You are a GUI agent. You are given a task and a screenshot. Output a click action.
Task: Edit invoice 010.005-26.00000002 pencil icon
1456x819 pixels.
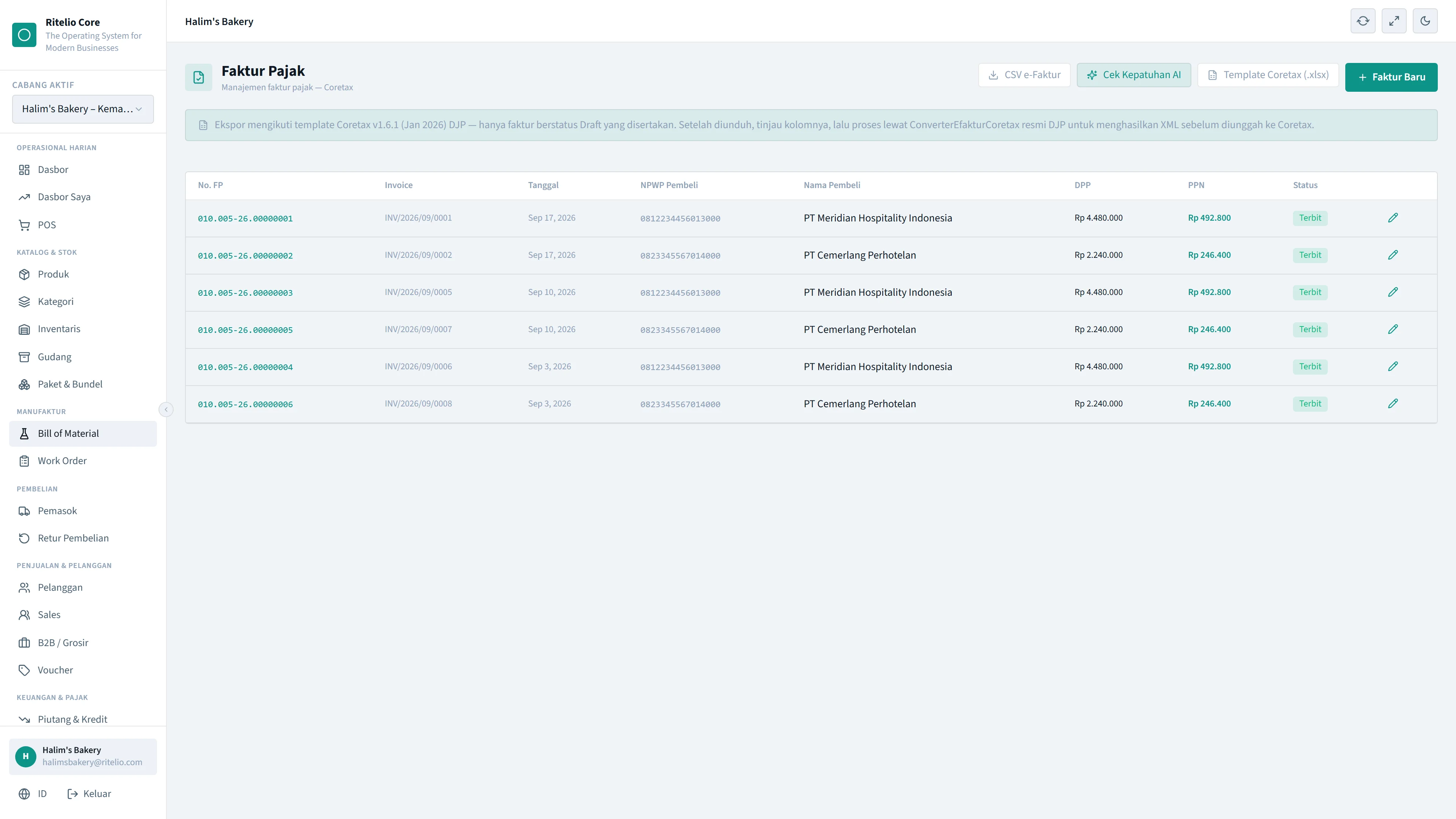coord(1393,256)
